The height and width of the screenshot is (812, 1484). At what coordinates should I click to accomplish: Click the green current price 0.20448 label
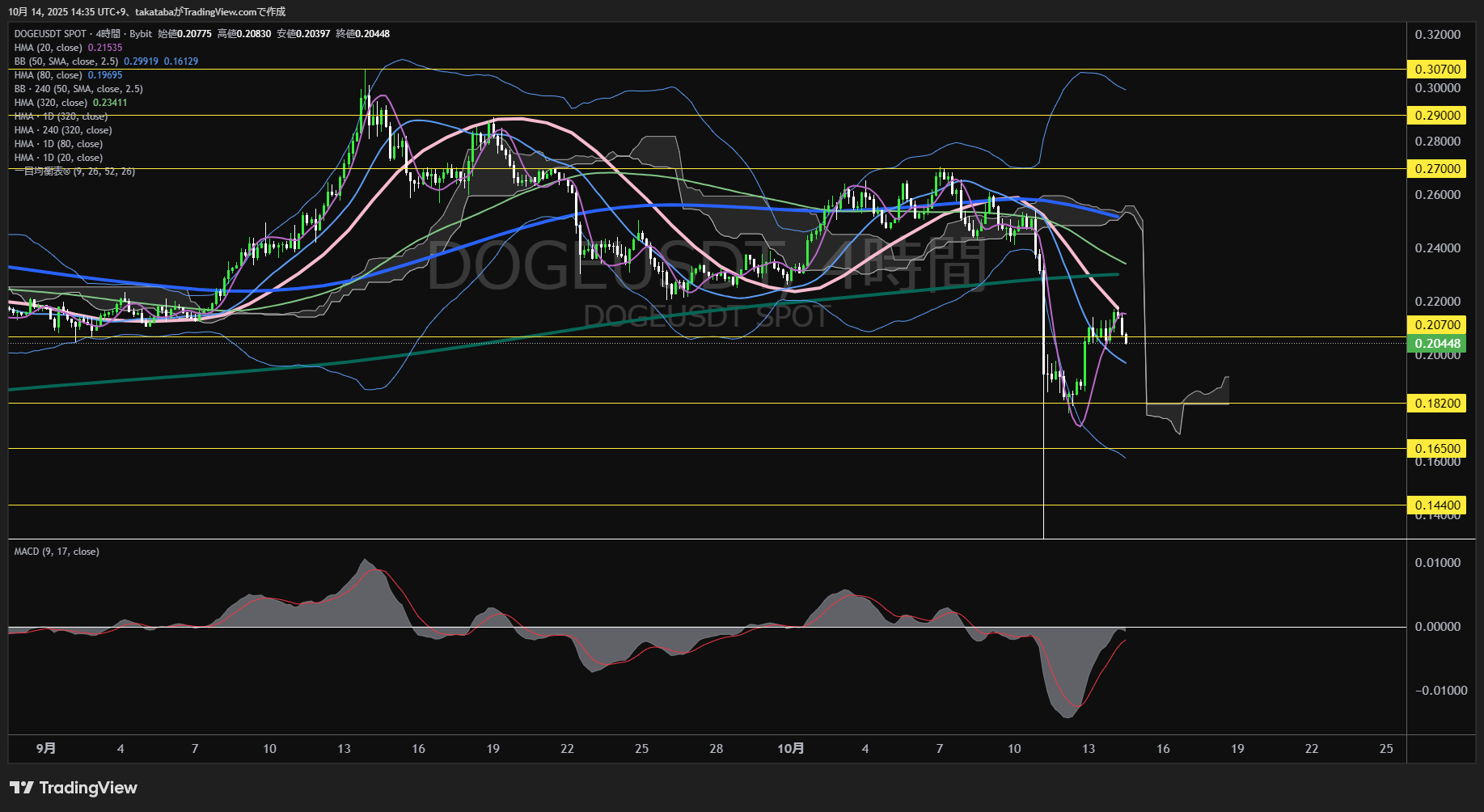(x=1437, y=344)
